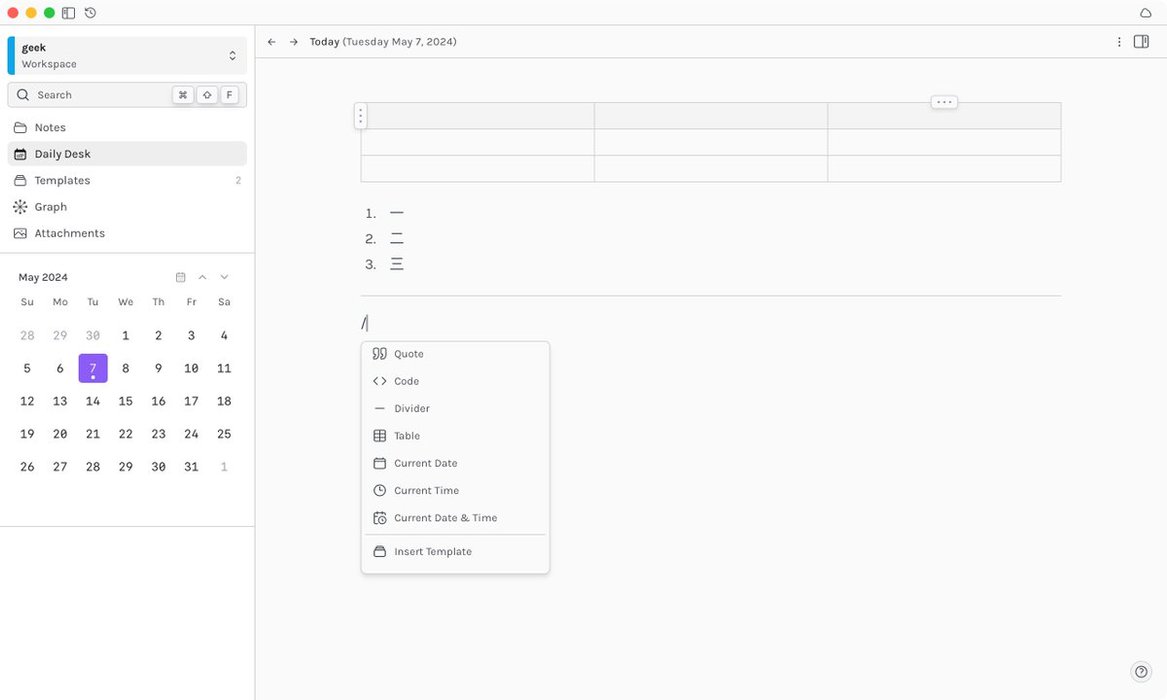This screenshot has width=1167, height=700.
Task: Click the Search input field
Action: coord(100,95)
